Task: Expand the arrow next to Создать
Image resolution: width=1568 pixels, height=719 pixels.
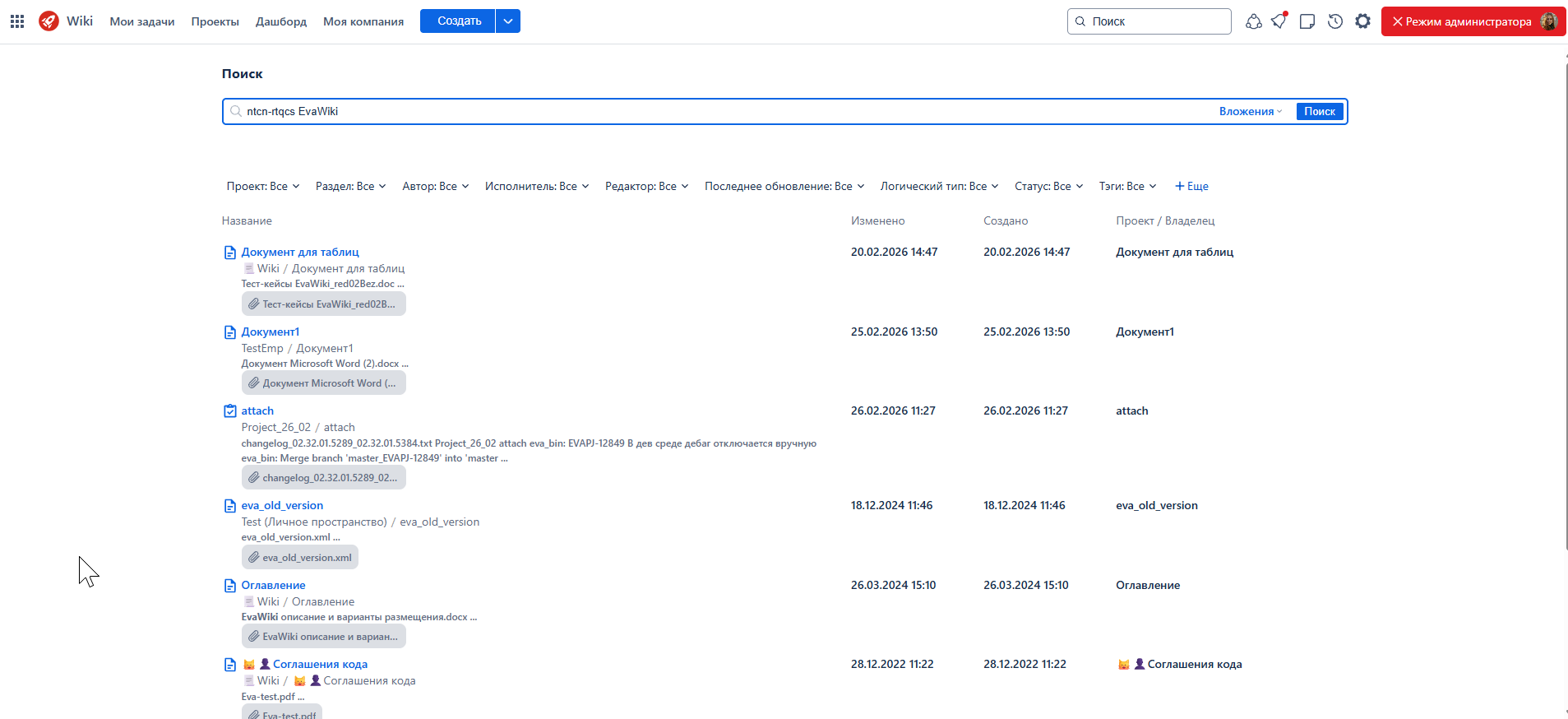Action: (508, 21)
